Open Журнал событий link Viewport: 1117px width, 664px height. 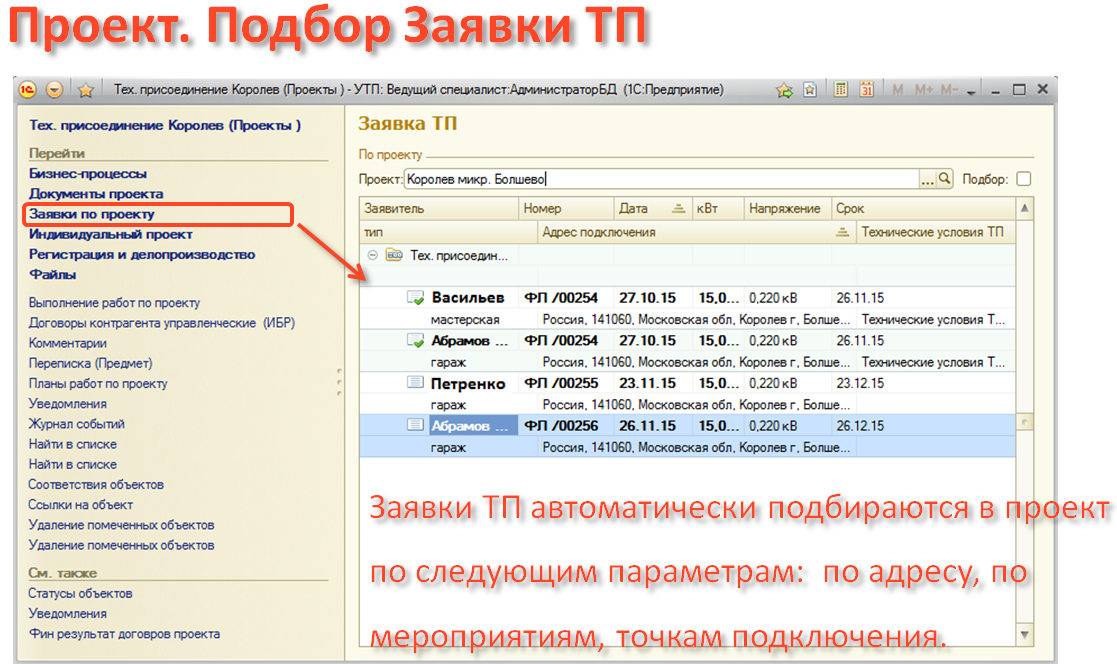pos(77,424)
